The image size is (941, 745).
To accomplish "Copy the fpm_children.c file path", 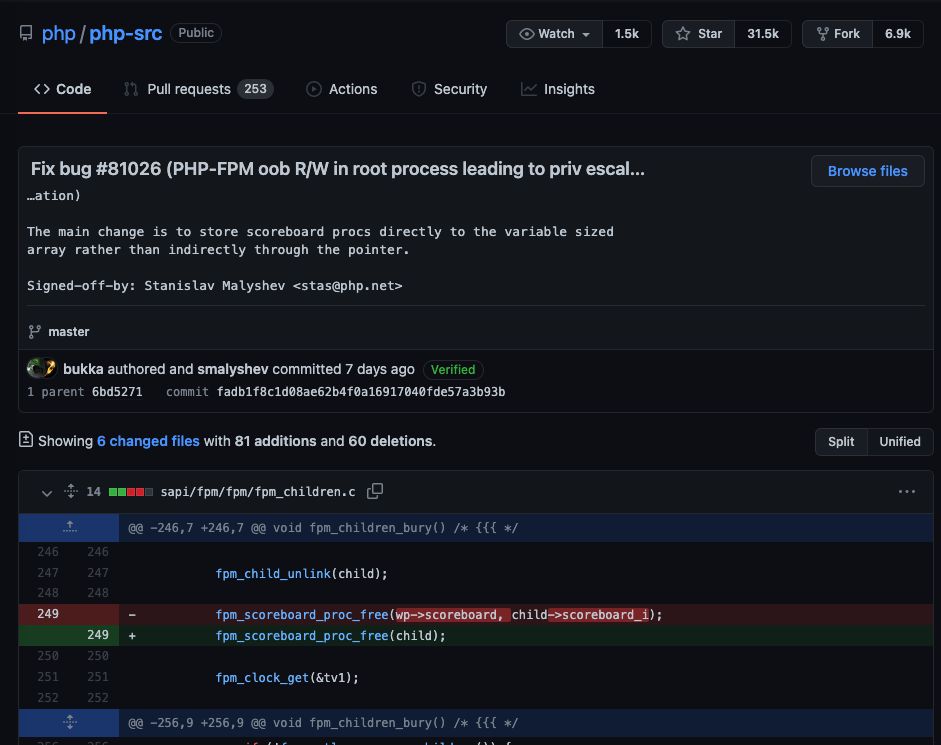I will click(x=375, y=491).
